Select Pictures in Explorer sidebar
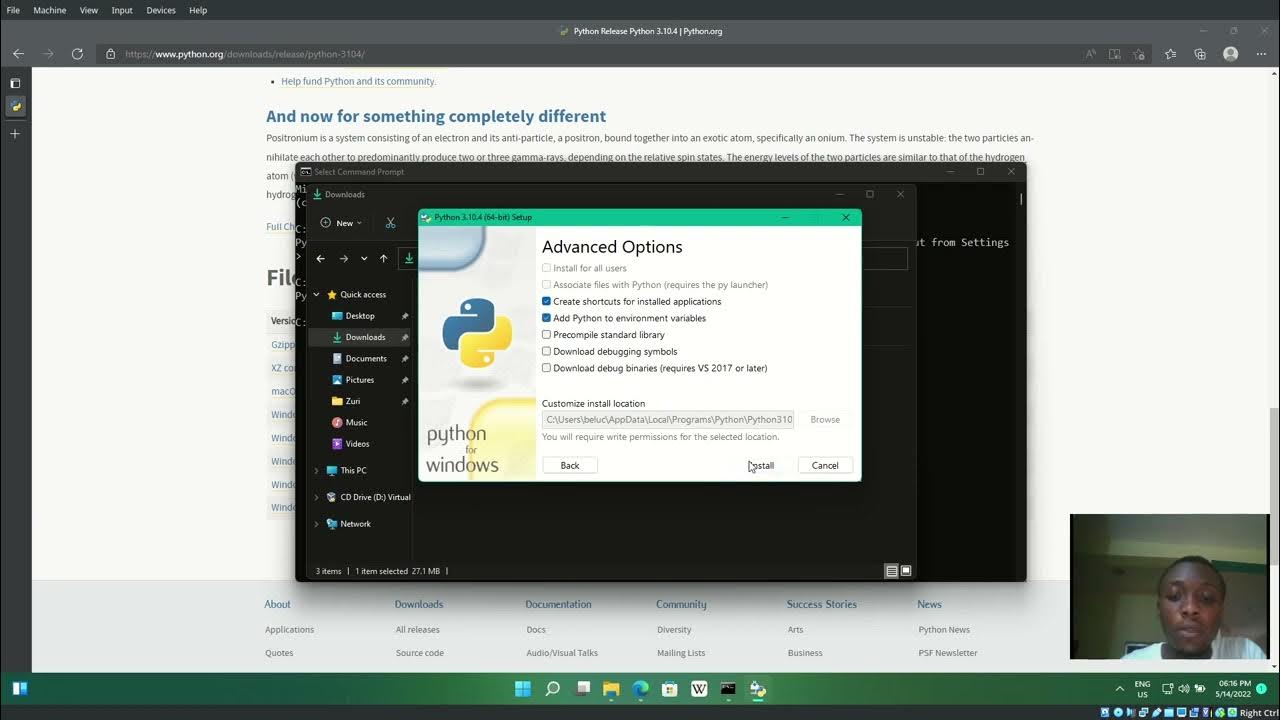The image size is (1280, 720). point(360,380)
